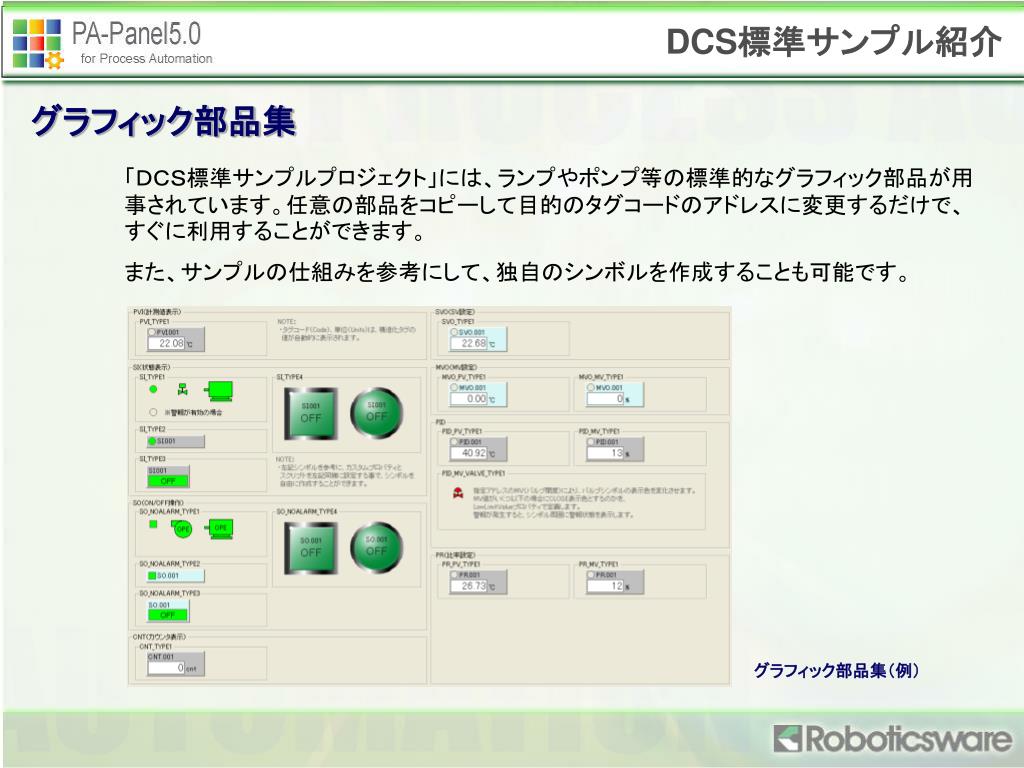Click the square SI001 OFF button in SI_TYPE4
1024x768 pixels.
[x=311, y=413]
